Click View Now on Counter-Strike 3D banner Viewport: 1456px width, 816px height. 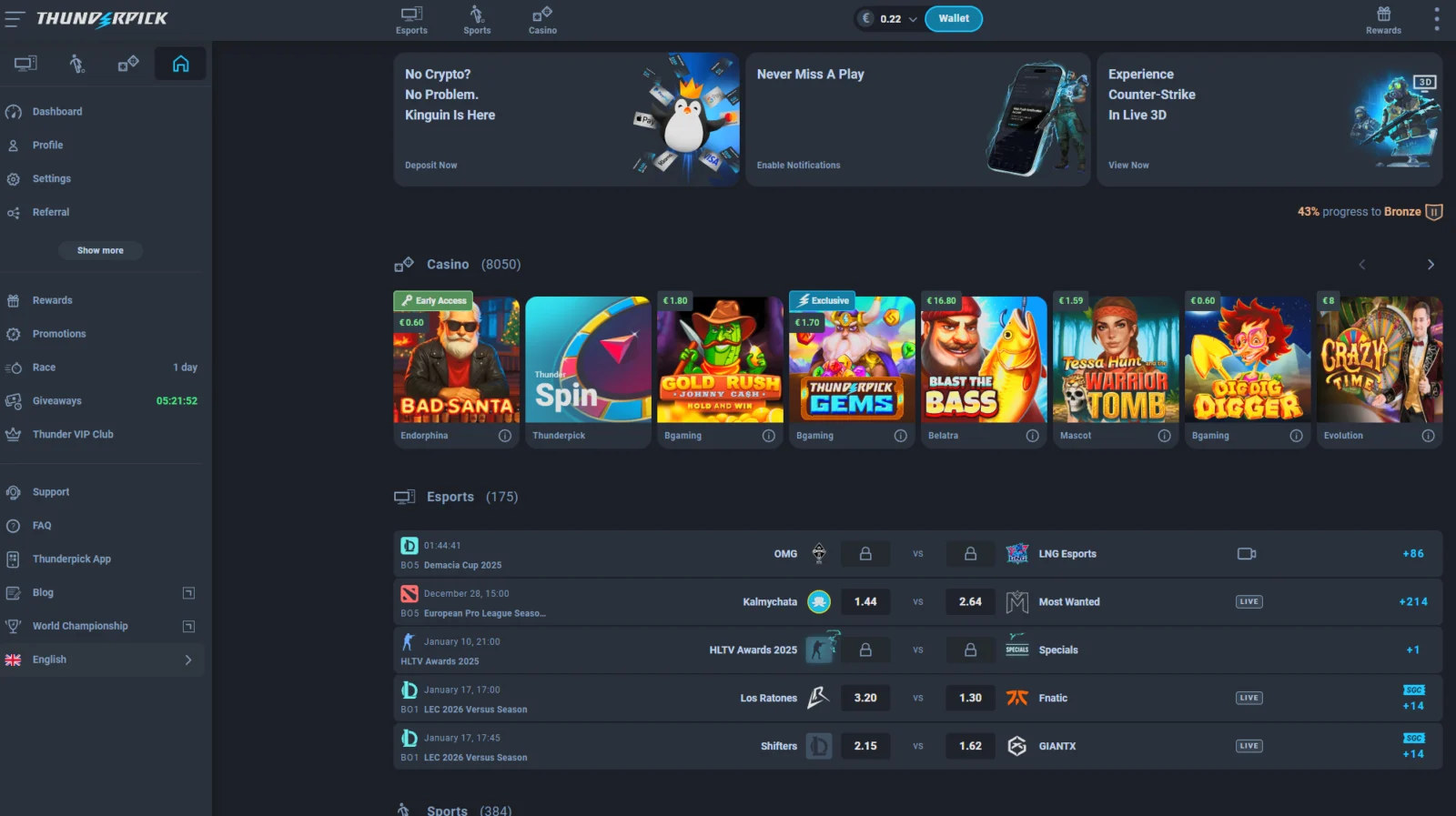point(1128,166)
